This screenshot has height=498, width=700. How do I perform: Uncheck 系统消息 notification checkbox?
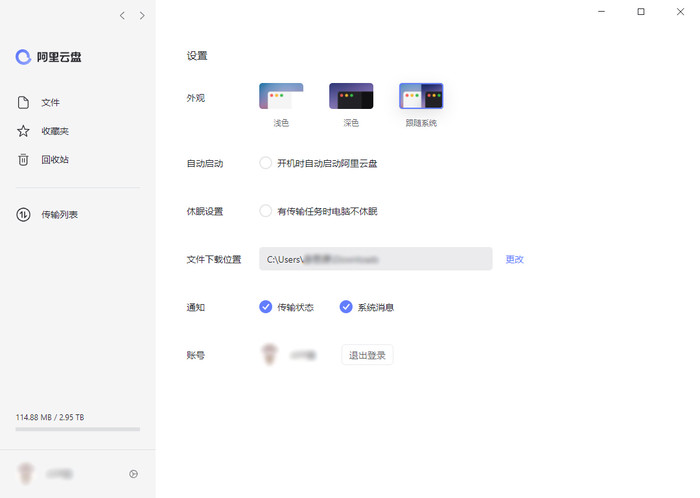tap(346, 307)
